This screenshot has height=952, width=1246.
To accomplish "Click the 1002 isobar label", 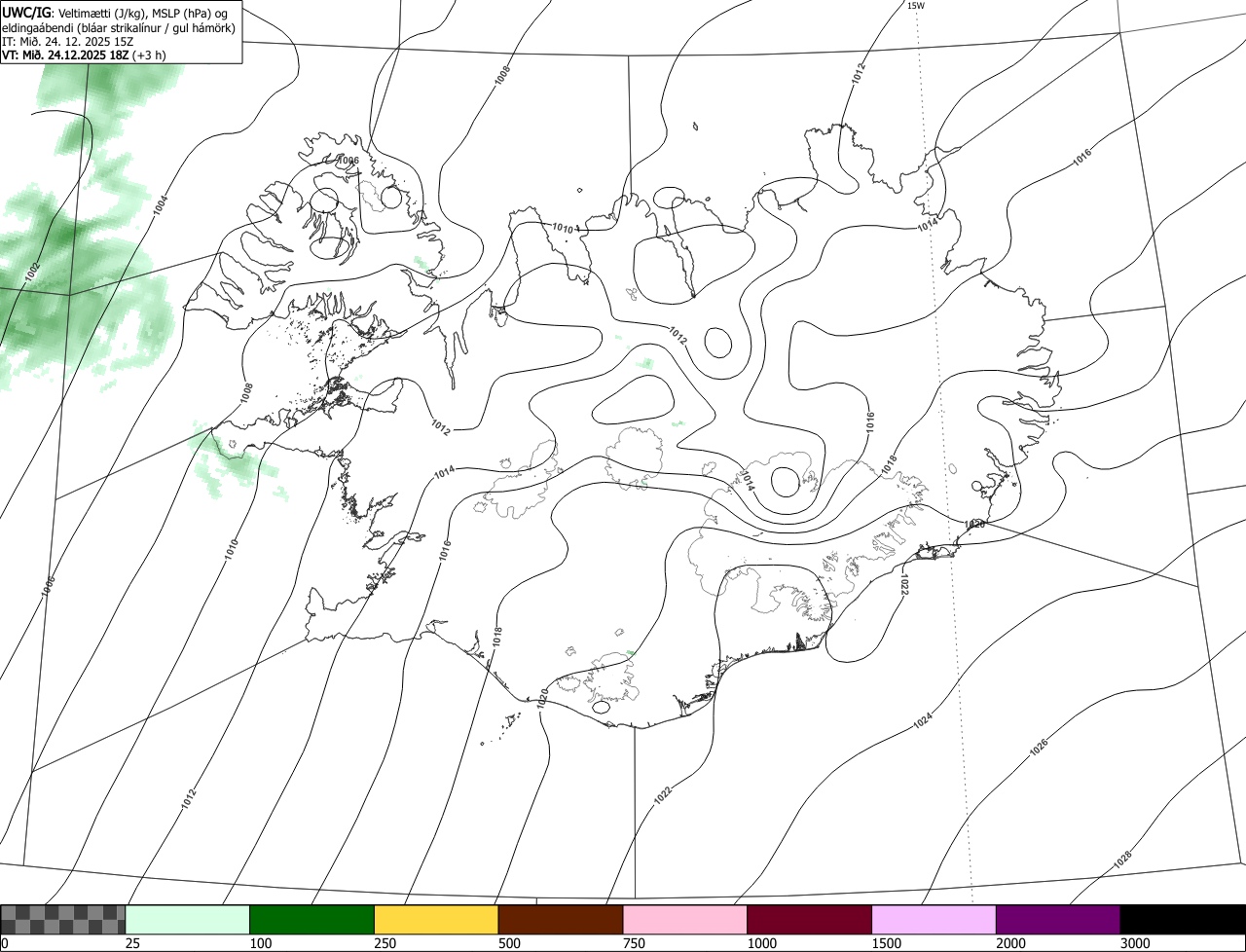I will click(32, 273).
